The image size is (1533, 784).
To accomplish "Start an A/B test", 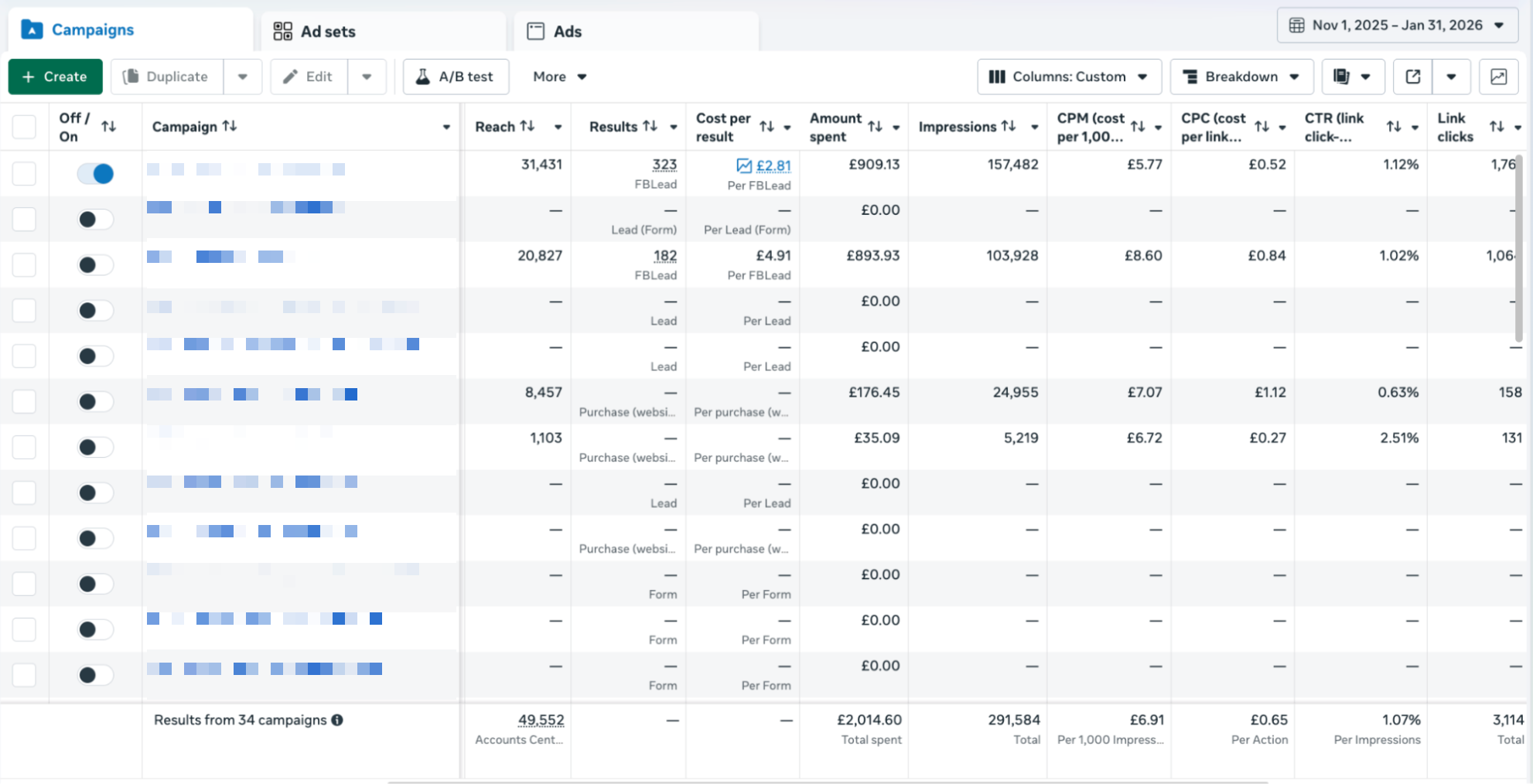I will coord(456,77).
